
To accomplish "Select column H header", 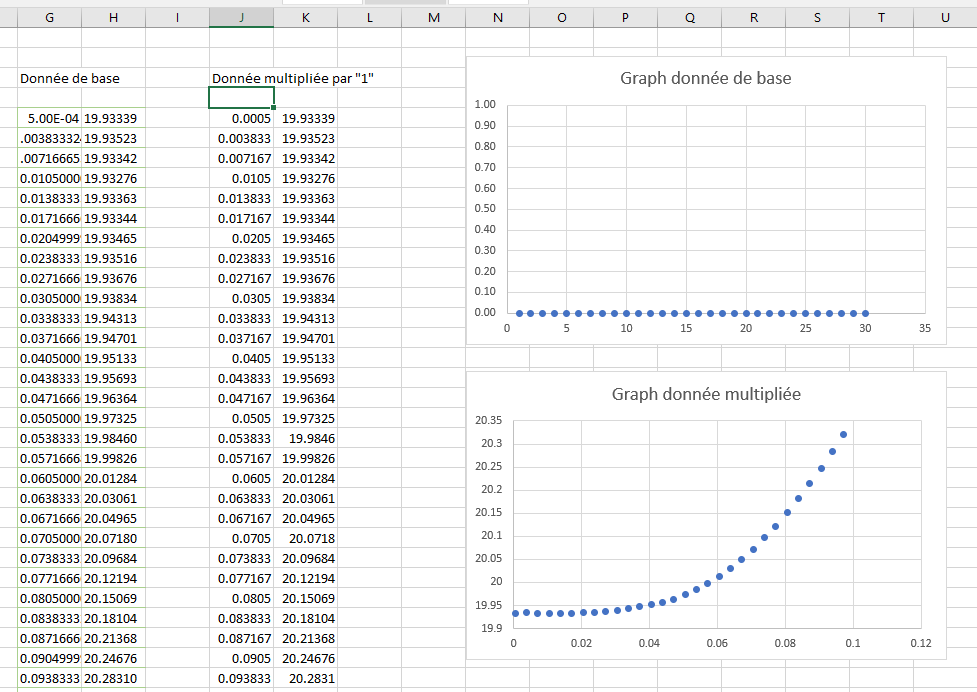I will (x=113, y=17).
